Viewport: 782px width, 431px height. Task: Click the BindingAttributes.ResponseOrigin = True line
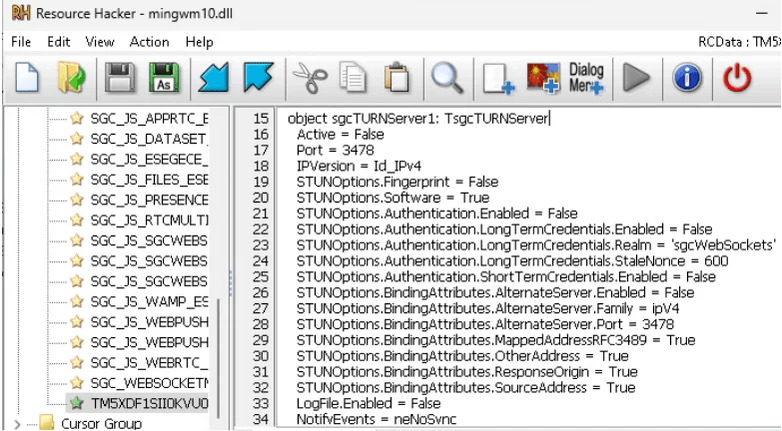(467, 372)
